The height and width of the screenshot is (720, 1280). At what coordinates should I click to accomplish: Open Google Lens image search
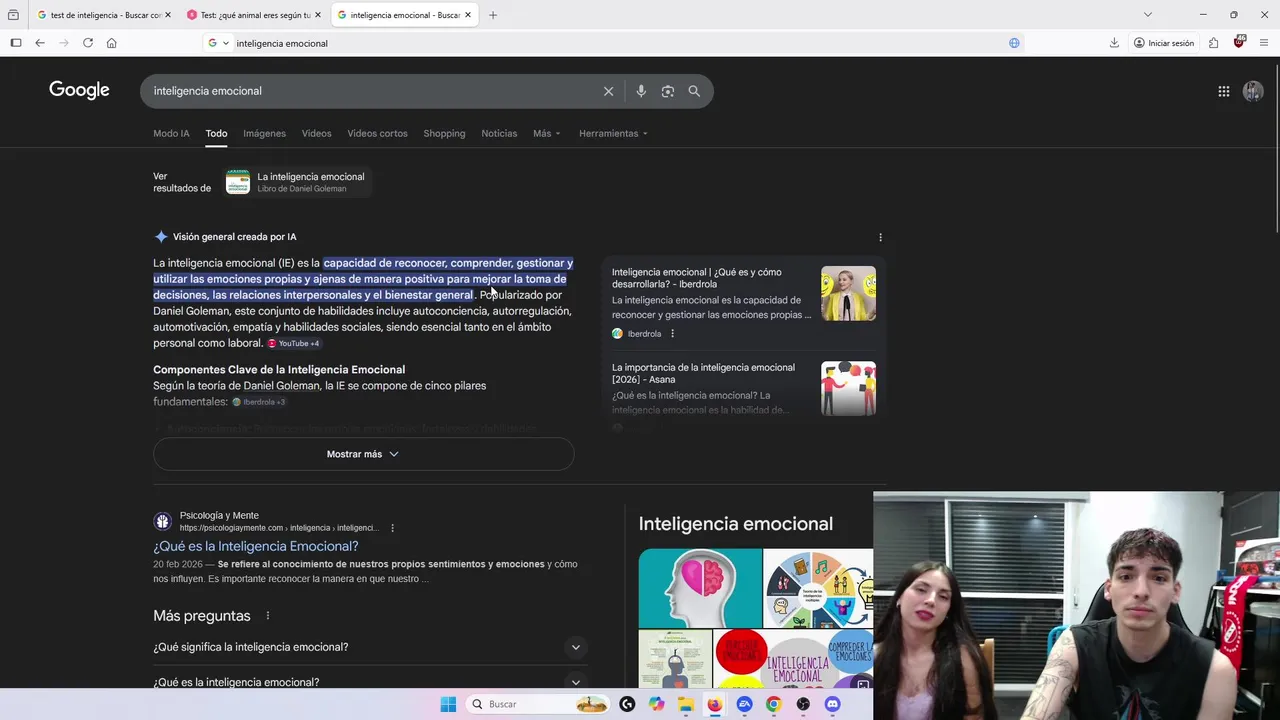tap(667, 91)
